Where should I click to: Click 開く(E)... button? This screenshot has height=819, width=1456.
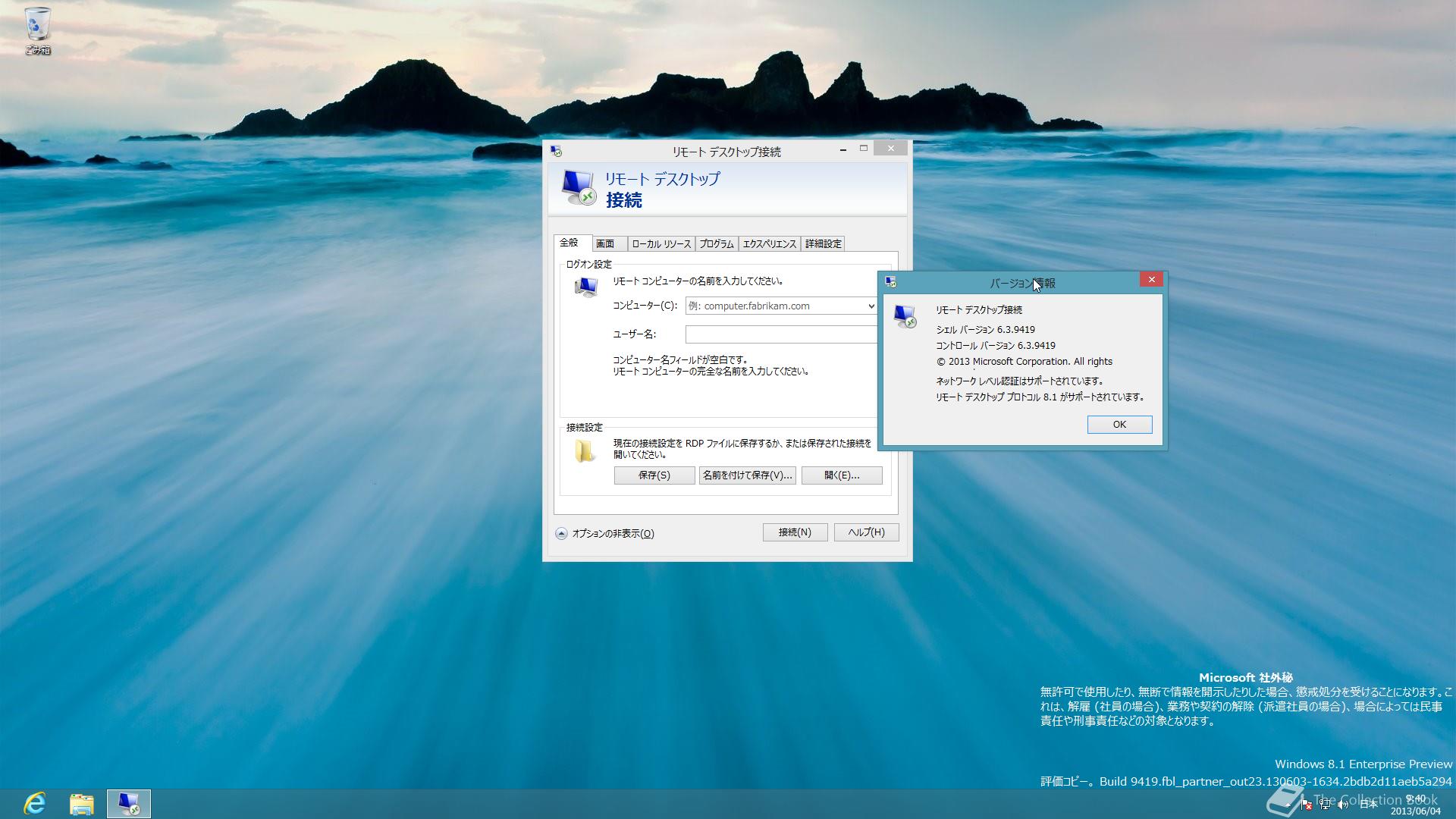[842, 475]
